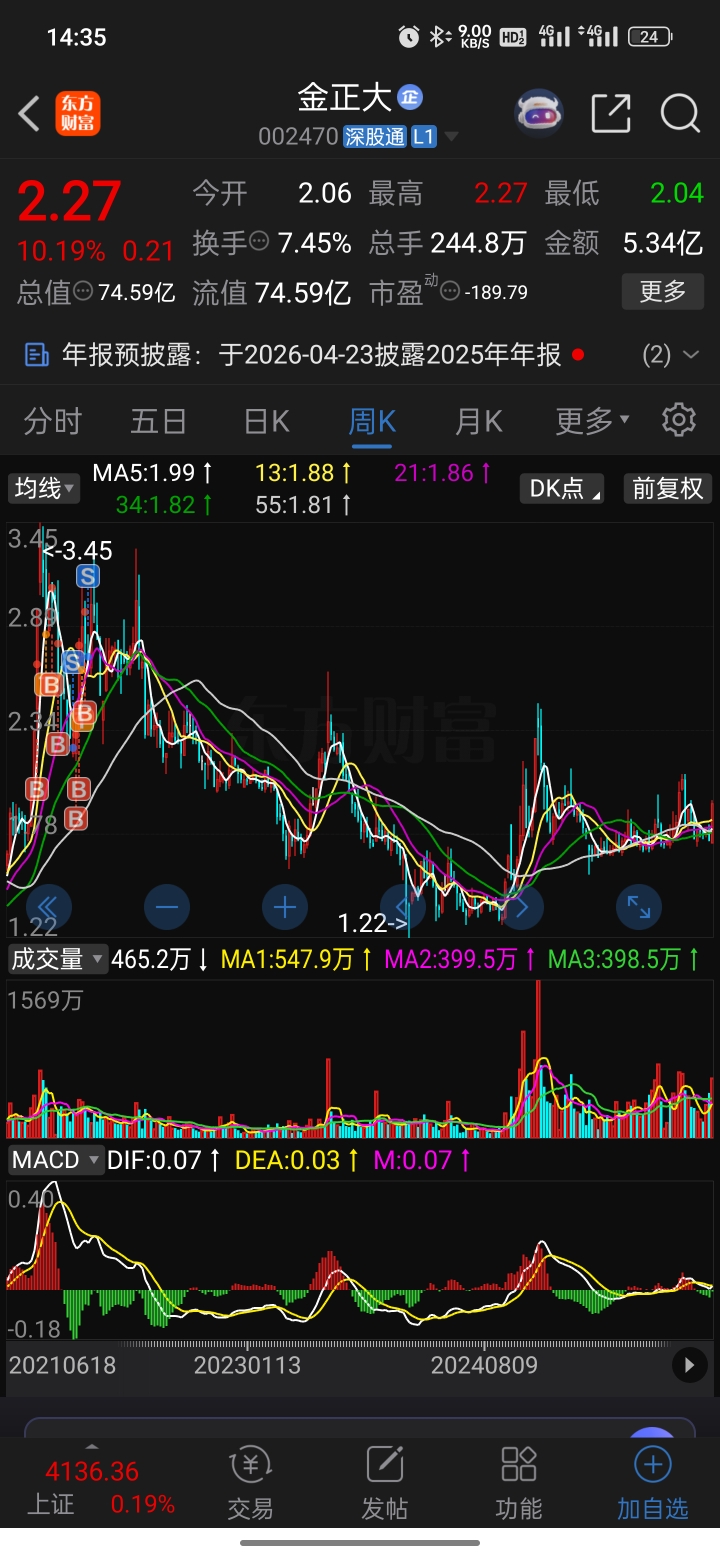Screen dimensions: 720x1560
Task: Shift the chart left with double-arrow icon
Action: 50,907
